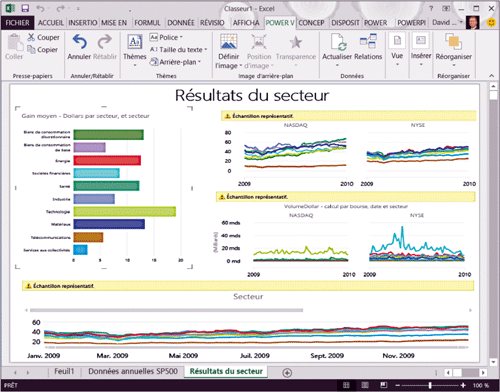Open the Relations diagram icon
Screen dimensions: 500x392
[x=368, y=41]
